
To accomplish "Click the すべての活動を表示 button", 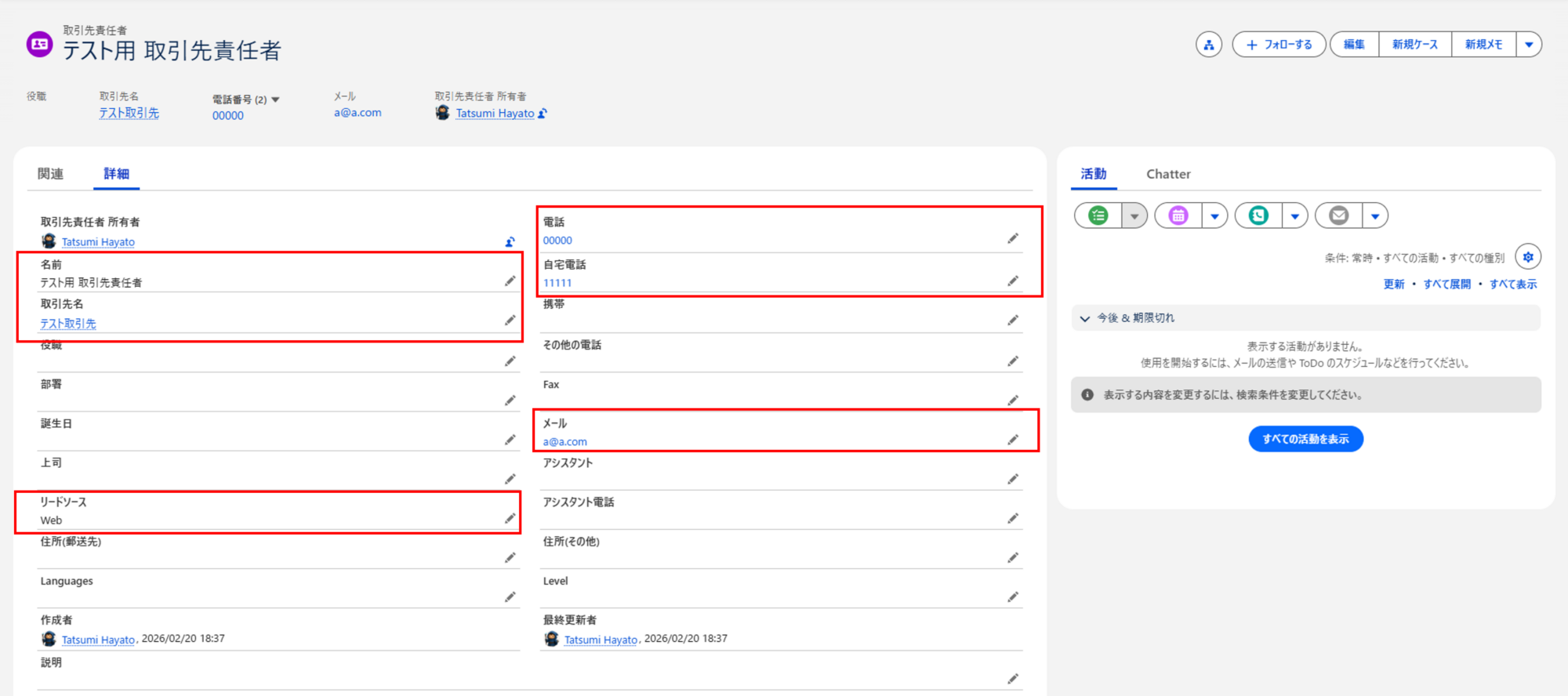I will [1305, 439].
